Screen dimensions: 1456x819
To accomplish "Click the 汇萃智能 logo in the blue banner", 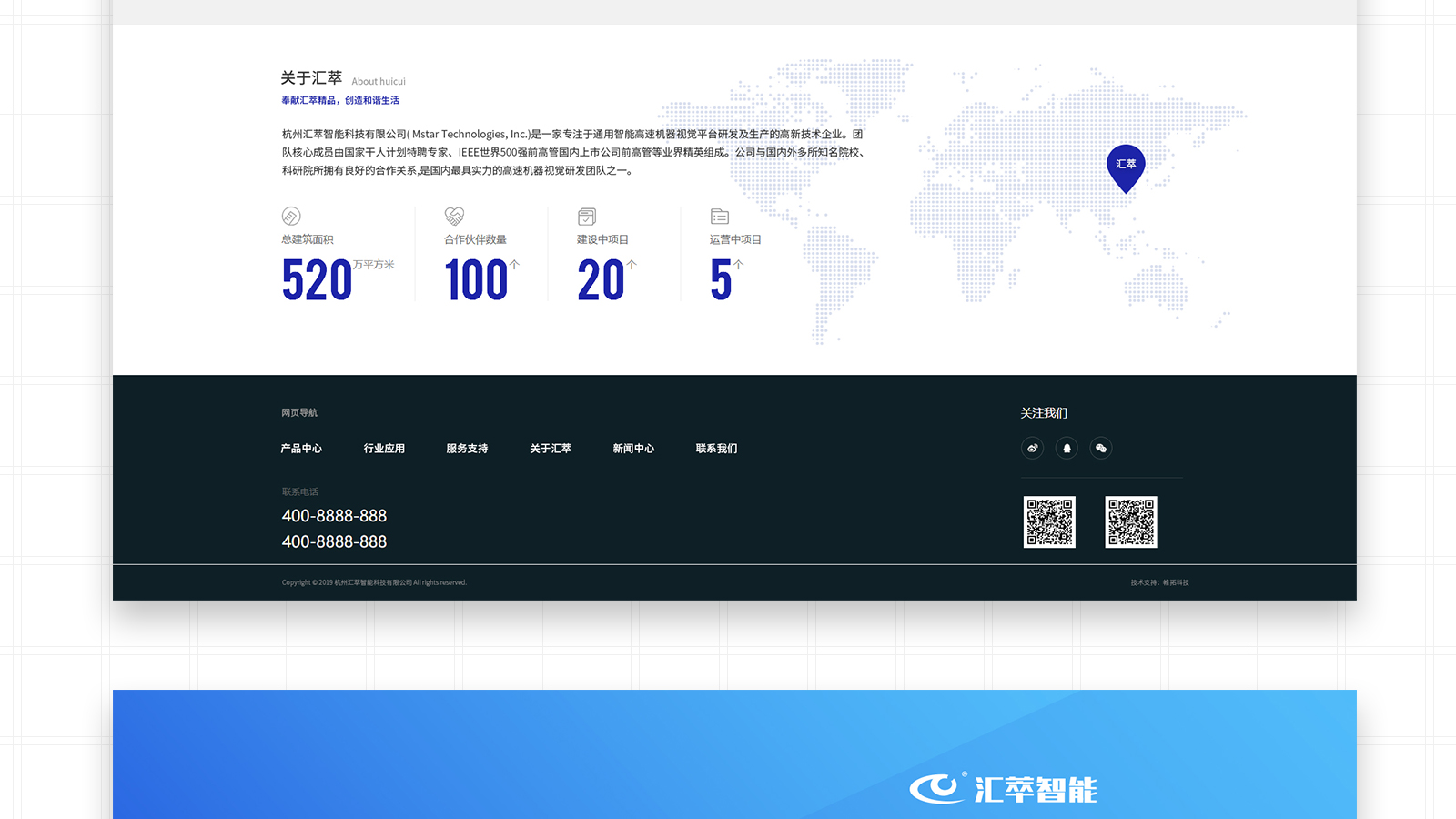I will click(1003, 788).
